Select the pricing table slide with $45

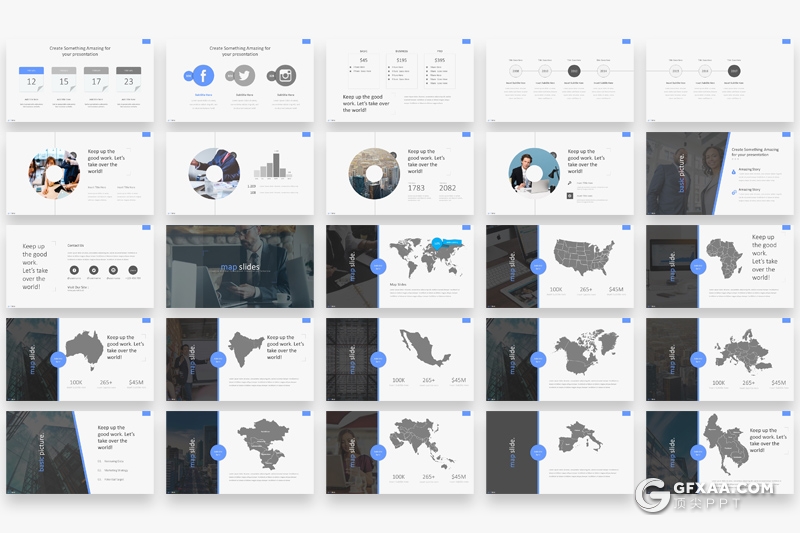(x=399, y=80)
